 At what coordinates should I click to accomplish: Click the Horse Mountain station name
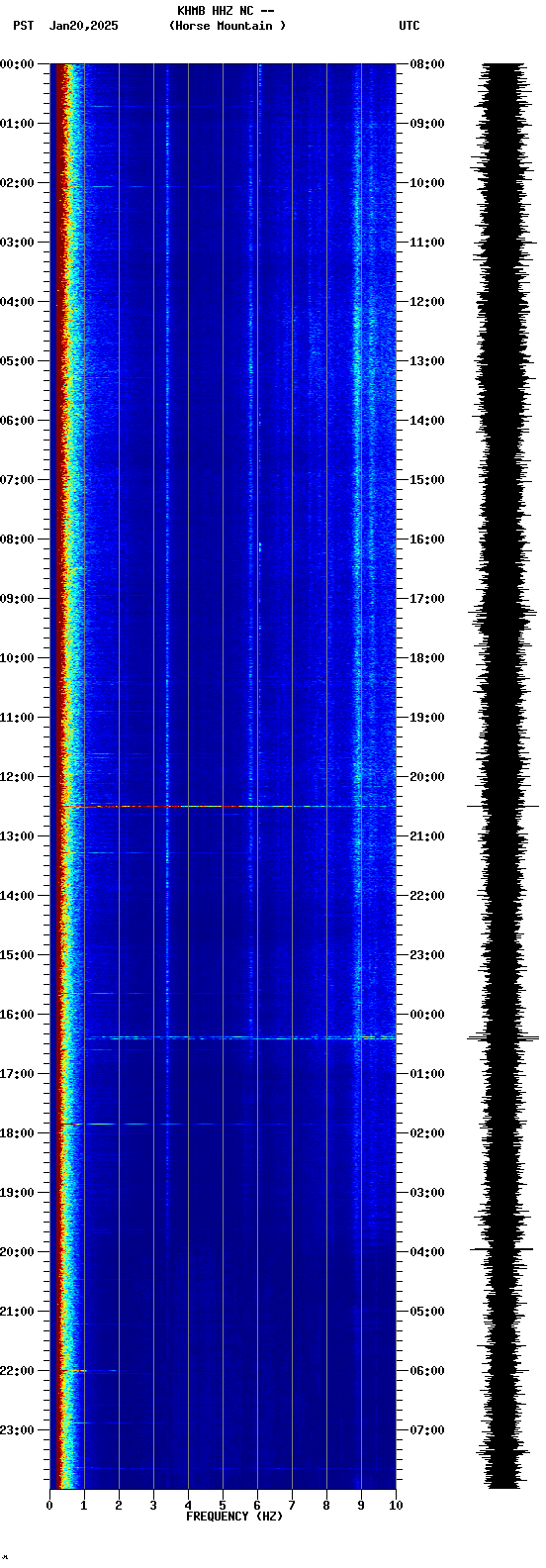(x=227, y=26)
